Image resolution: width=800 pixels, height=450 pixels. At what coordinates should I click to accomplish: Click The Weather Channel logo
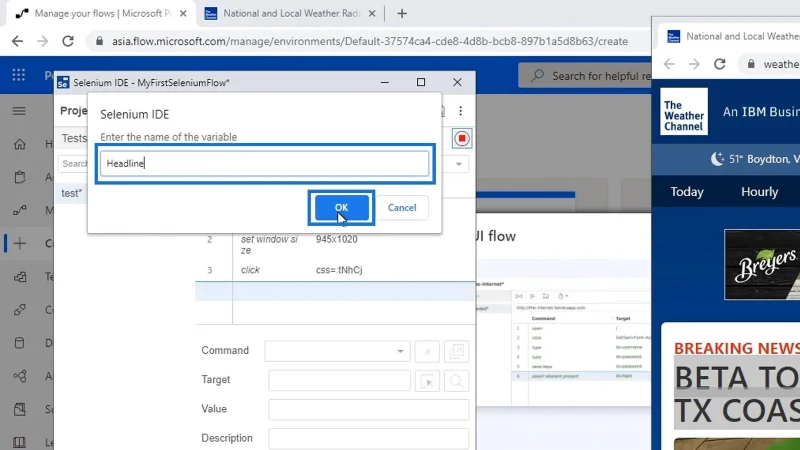(684, 111)
